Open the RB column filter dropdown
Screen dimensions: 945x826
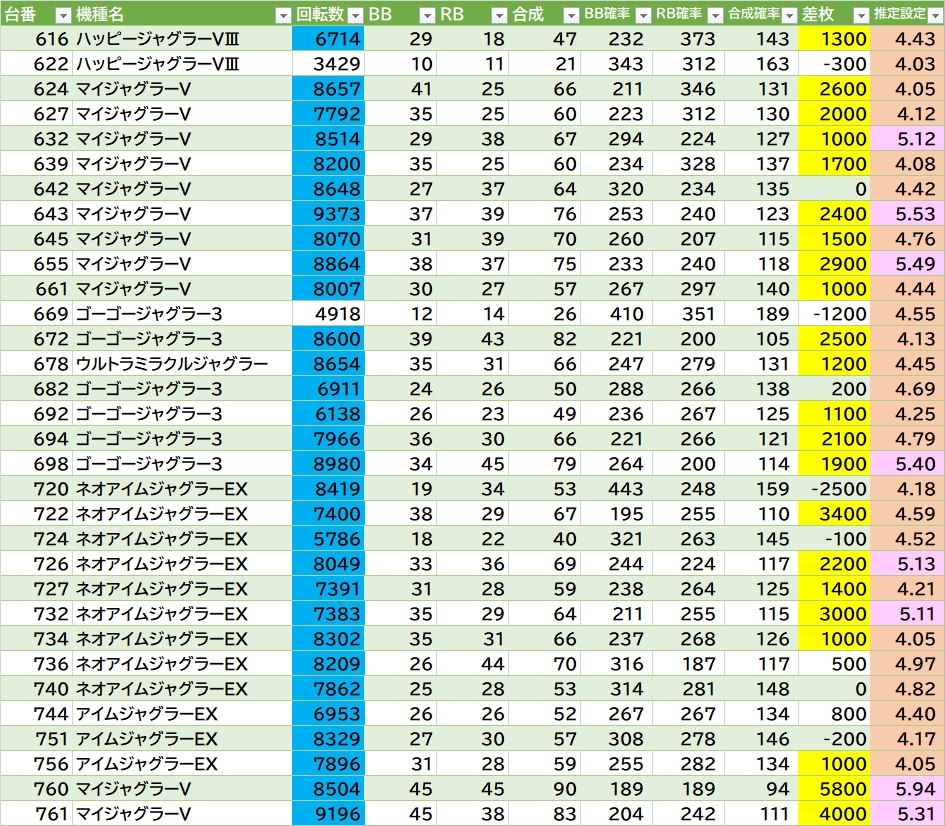coord(499,15)
